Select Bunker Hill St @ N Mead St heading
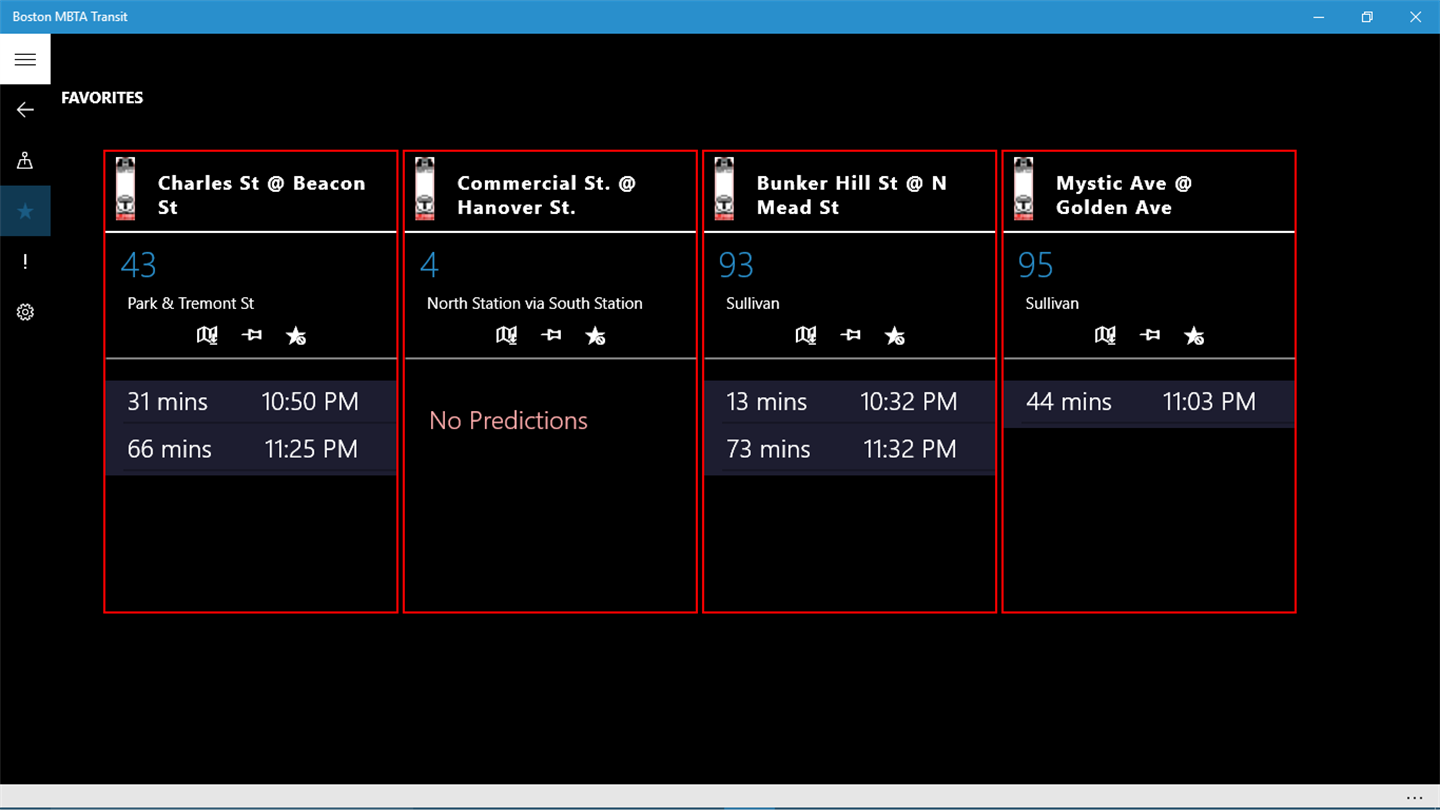This screenshot has width=1440, height=810. [852, 195]
